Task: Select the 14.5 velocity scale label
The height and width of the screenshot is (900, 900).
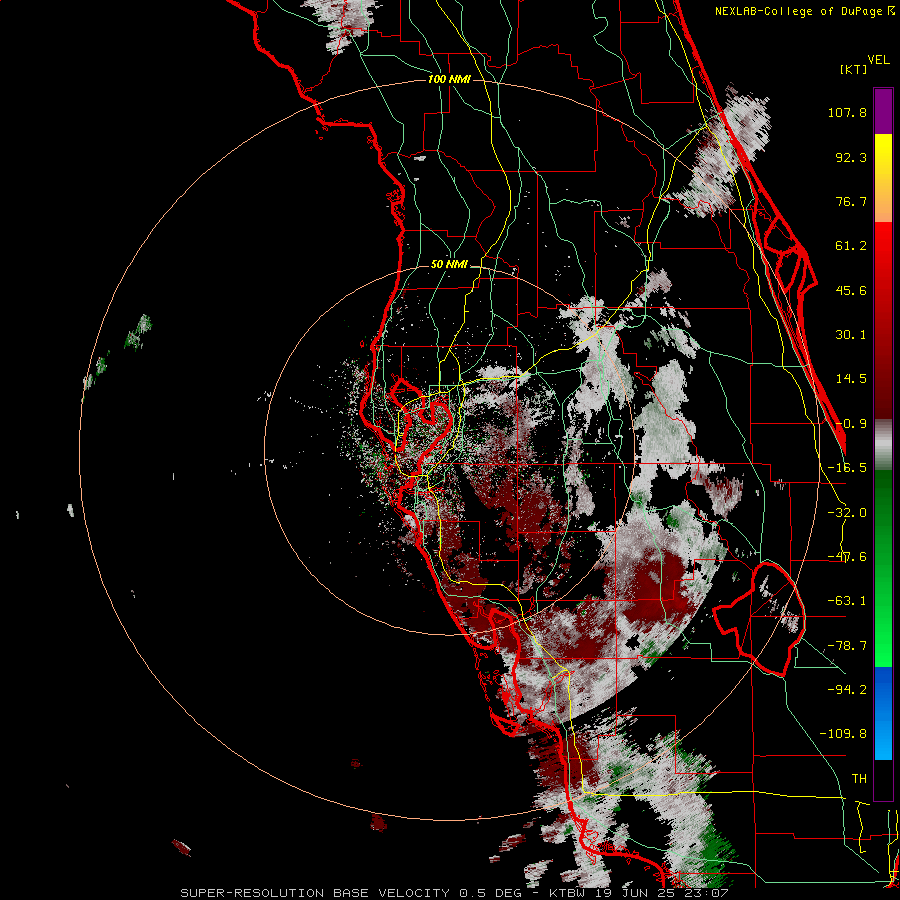Action: 851,379
